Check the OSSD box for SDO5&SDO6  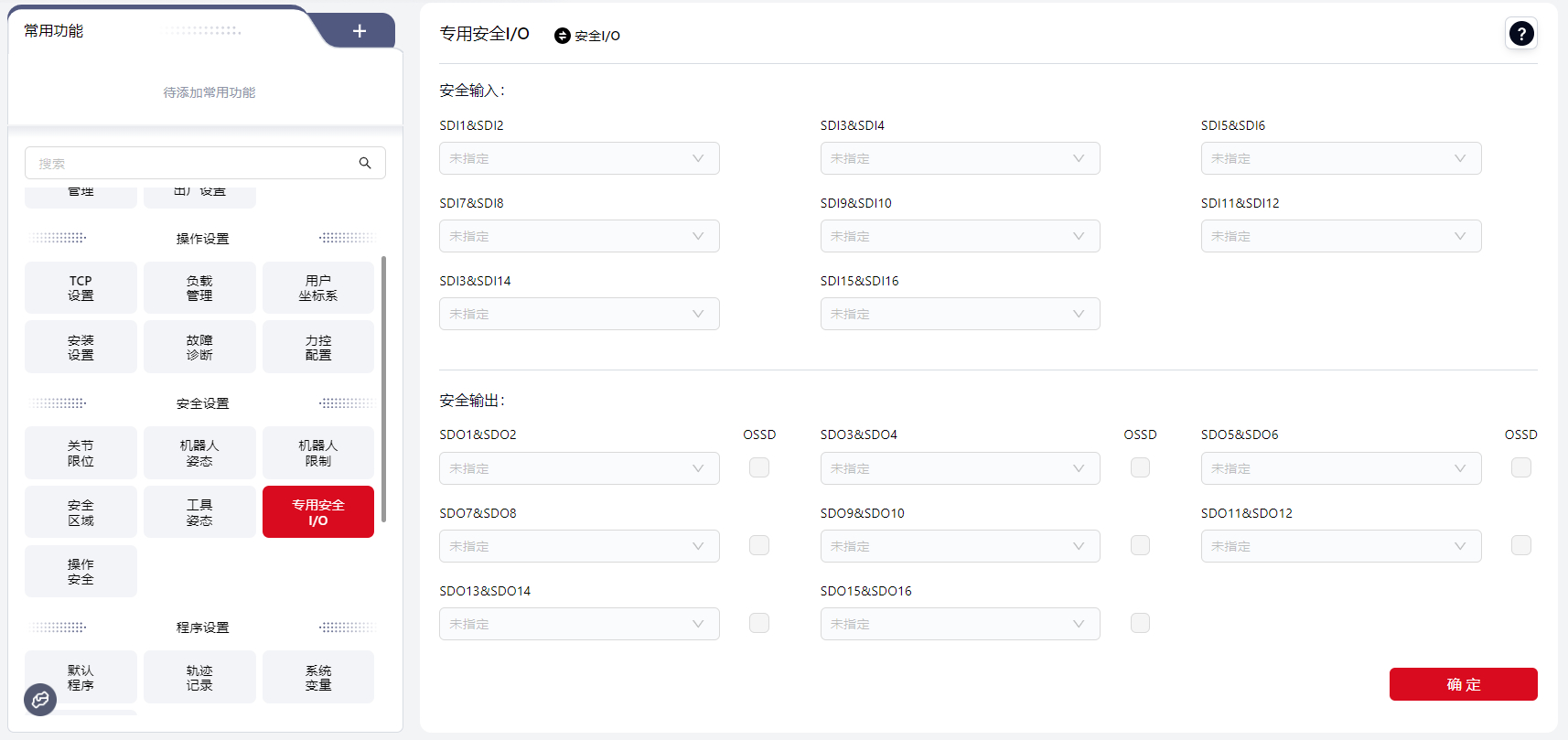pos(1520,467)
